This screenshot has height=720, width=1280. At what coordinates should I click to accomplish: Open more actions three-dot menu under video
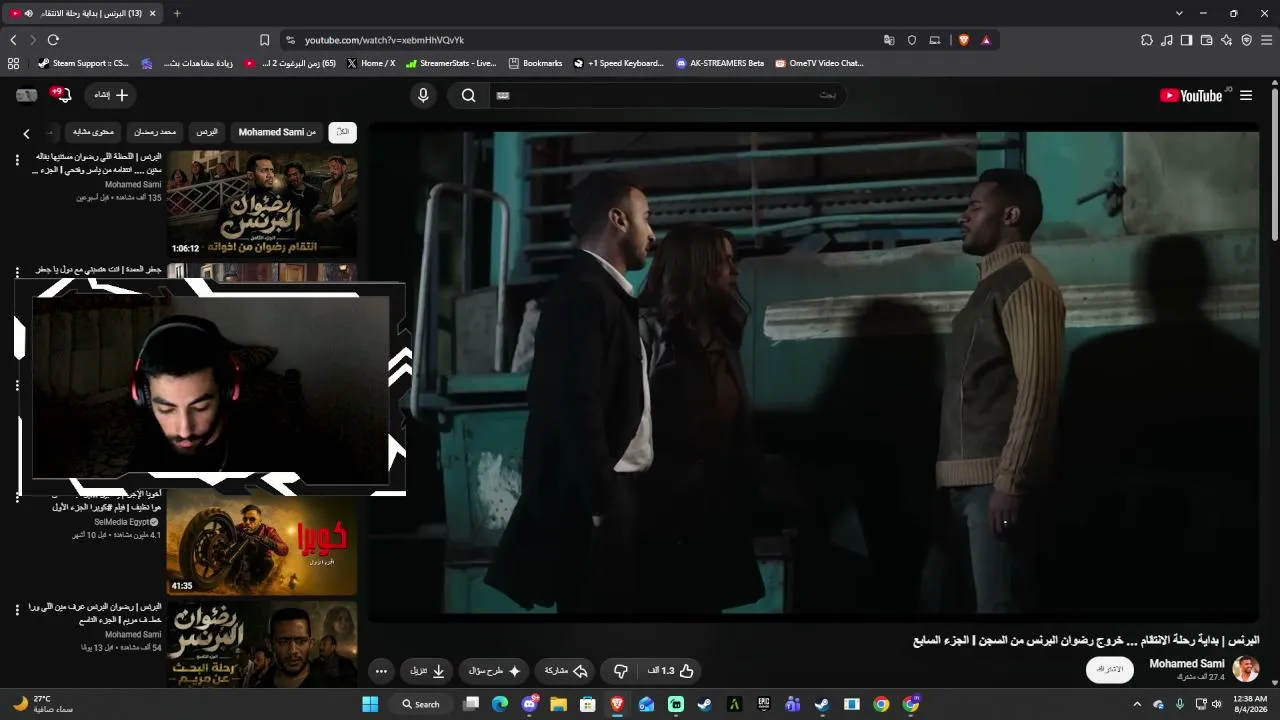[381, 671]
